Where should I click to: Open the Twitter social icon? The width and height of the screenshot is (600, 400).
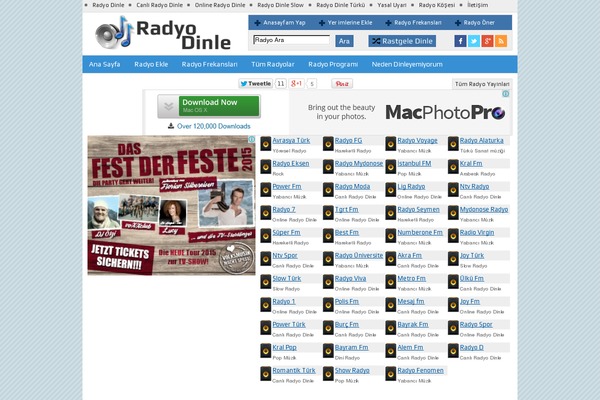coord(474,41)
